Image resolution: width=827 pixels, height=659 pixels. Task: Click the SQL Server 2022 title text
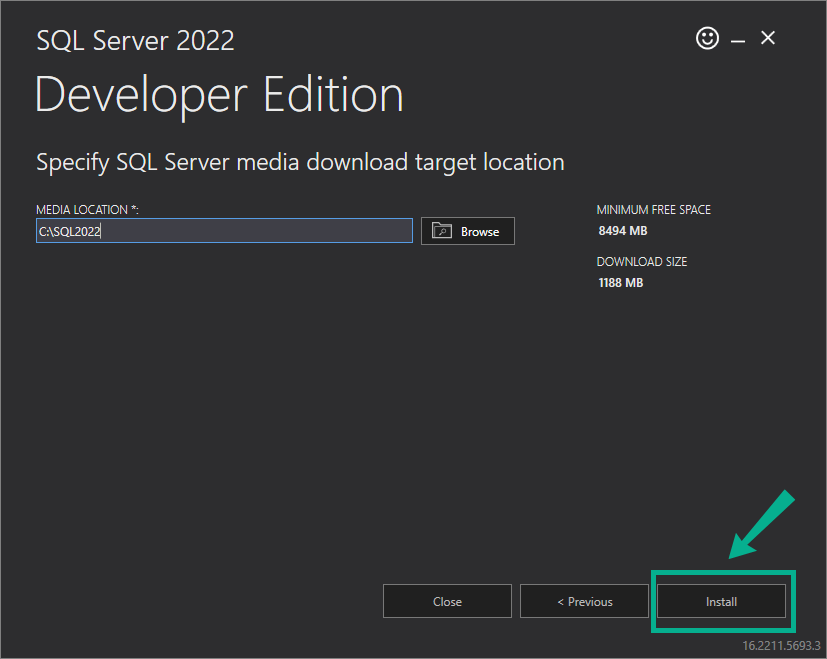click(136, 41)
